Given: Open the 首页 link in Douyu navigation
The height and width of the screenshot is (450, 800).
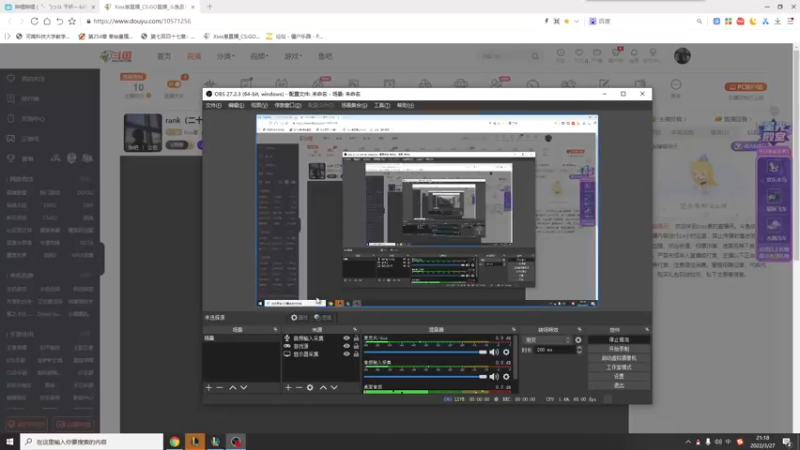Looking at the screenshot, I should [x=164, y=56].
